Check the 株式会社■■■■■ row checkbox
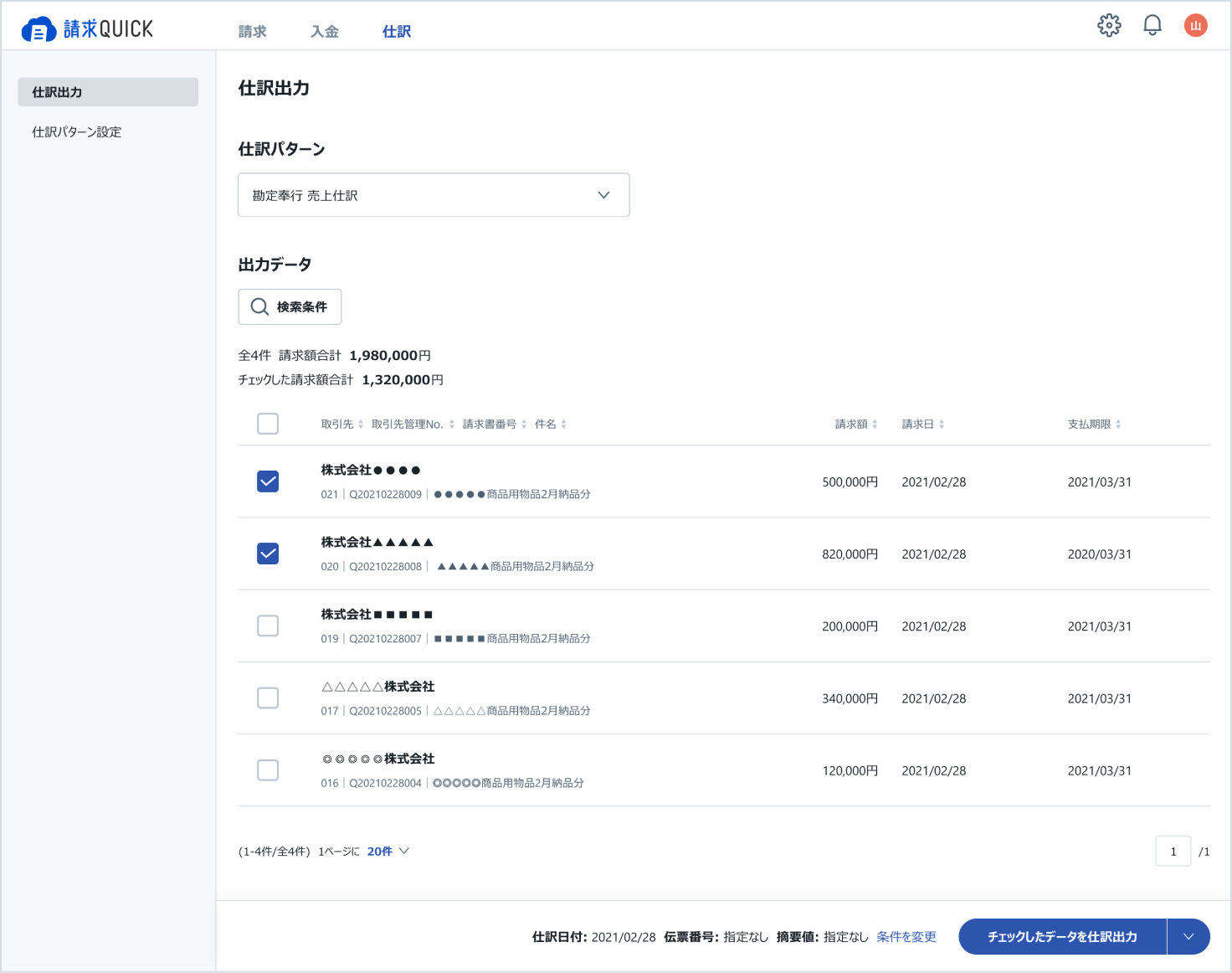The width and height of the screenshot is (1232, 973). tap(268, 625)
